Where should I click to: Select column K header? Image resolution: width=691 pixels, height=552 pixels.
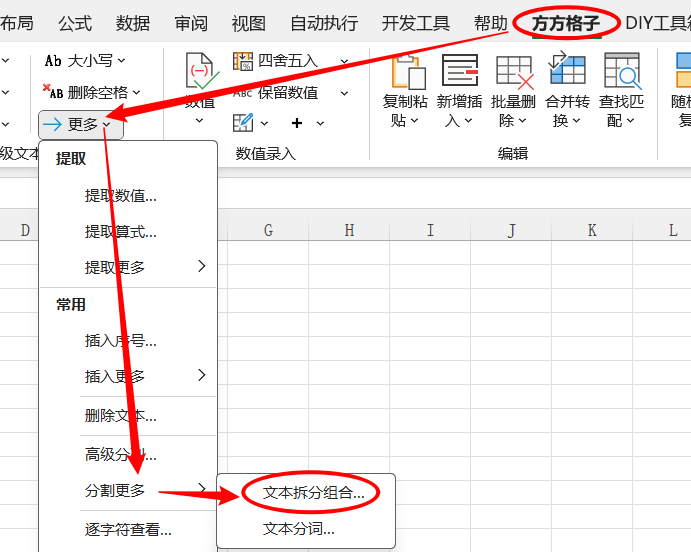tap(592, 230)
